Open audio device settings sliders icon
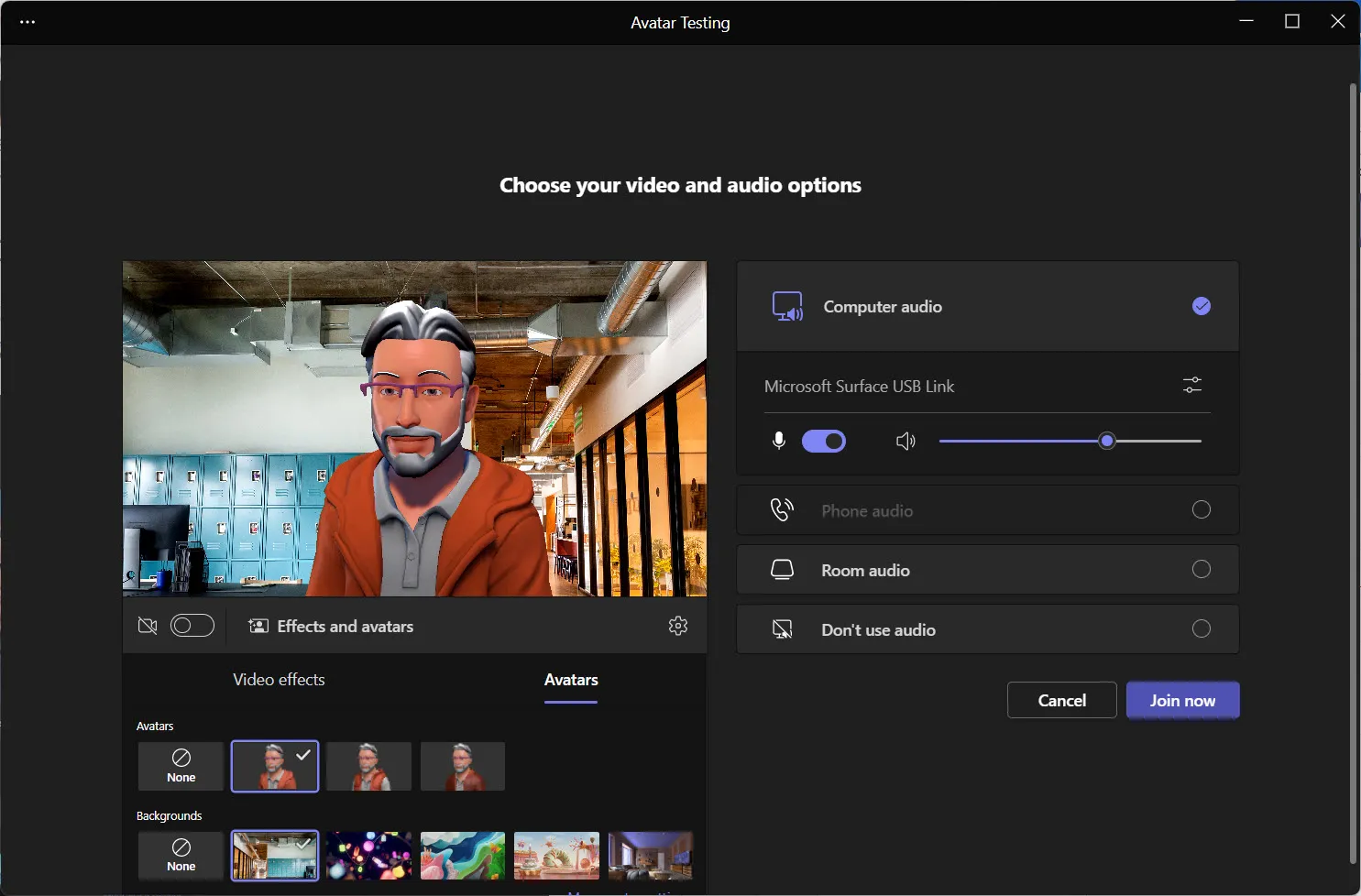 tap(1192, 386)
